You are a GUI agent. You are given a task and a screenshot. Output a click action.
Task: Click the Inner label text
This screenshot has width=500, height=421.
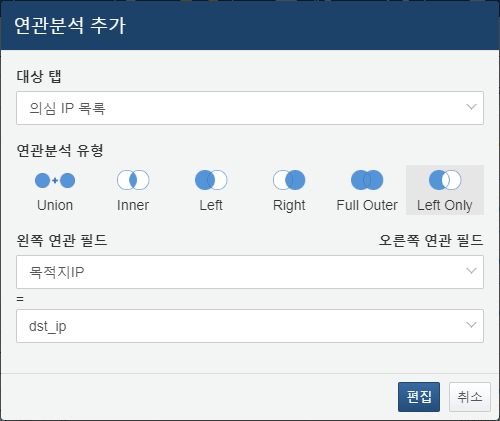(x=133, y=205)
